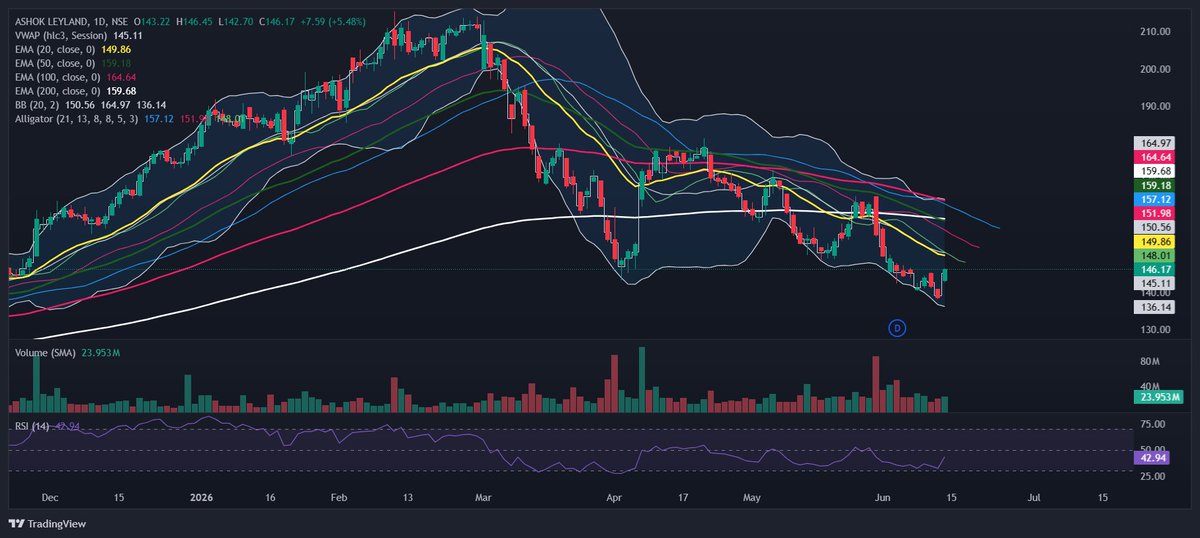Click the Apr label on the time axis
This screenshot has width=1200, height=538.
(614, 496)
